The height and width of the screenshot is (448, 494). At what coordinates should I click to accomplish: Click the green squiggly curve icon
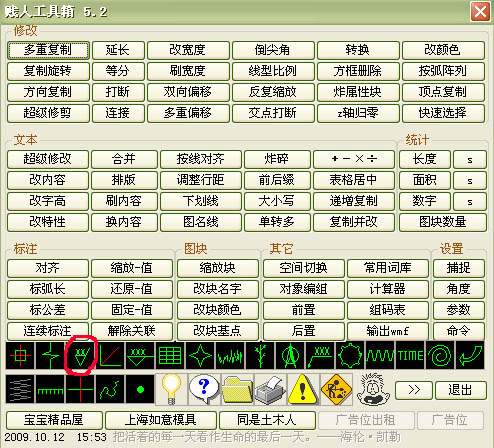110,389
